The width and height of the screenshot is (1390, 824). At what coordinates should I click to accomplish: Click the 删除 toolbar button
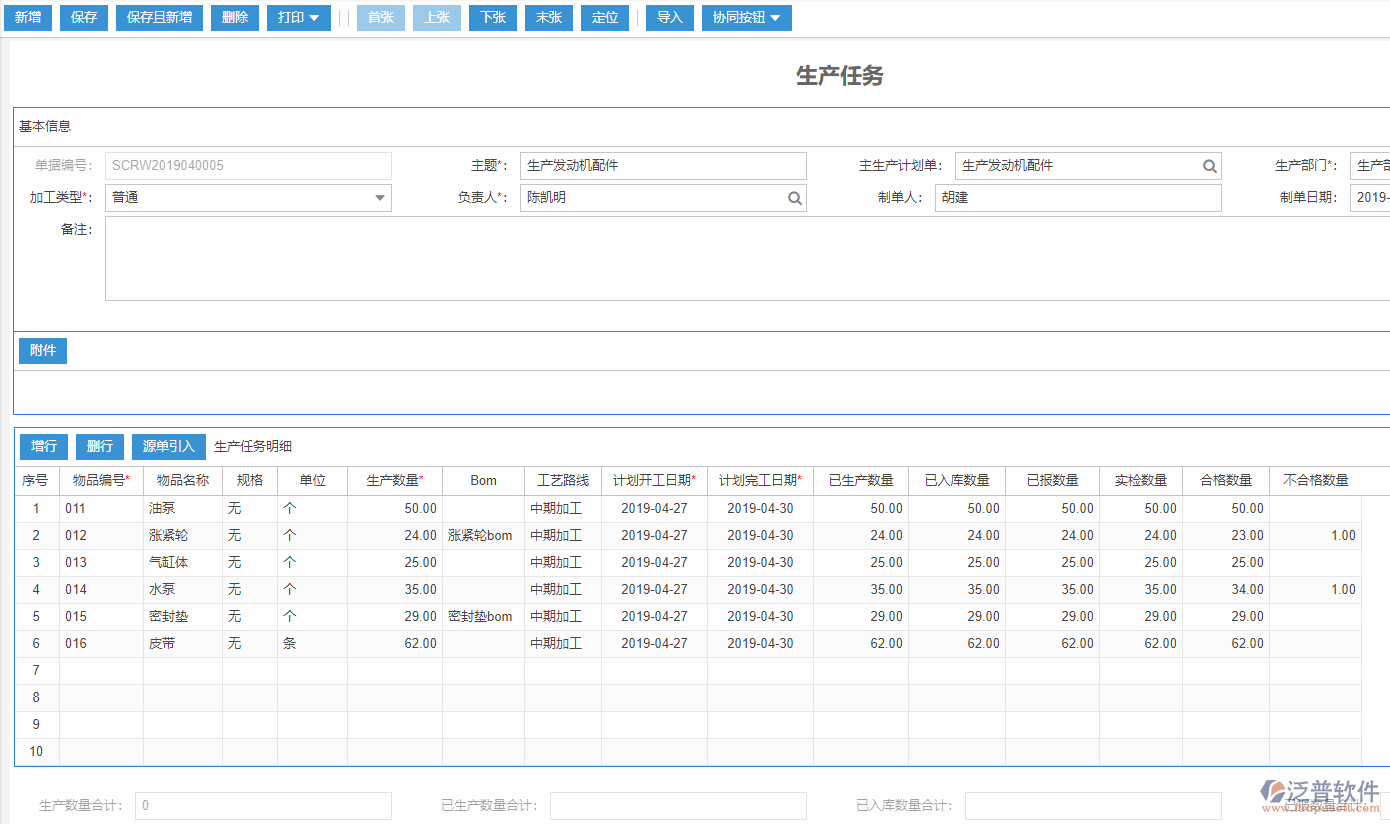coord(235,18)
